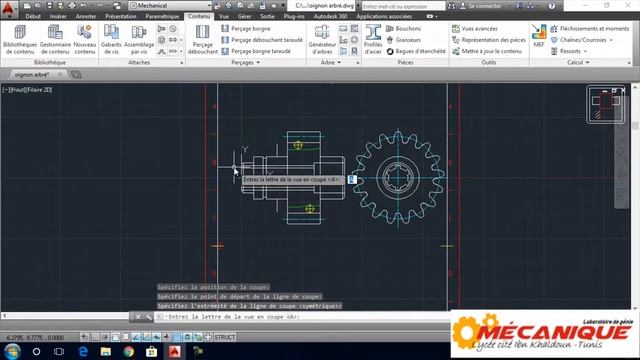The image size is (640, 360).
Task: Open Chrome from taskbar
Action: tap(129, 351)
